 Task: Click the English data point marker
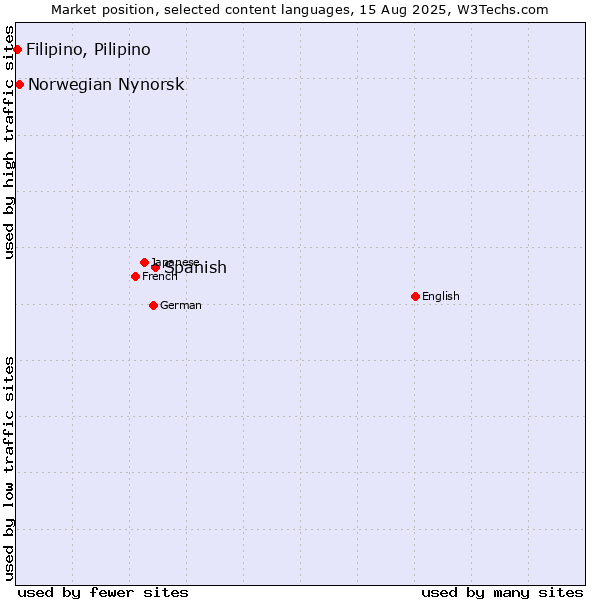(416, 297)
